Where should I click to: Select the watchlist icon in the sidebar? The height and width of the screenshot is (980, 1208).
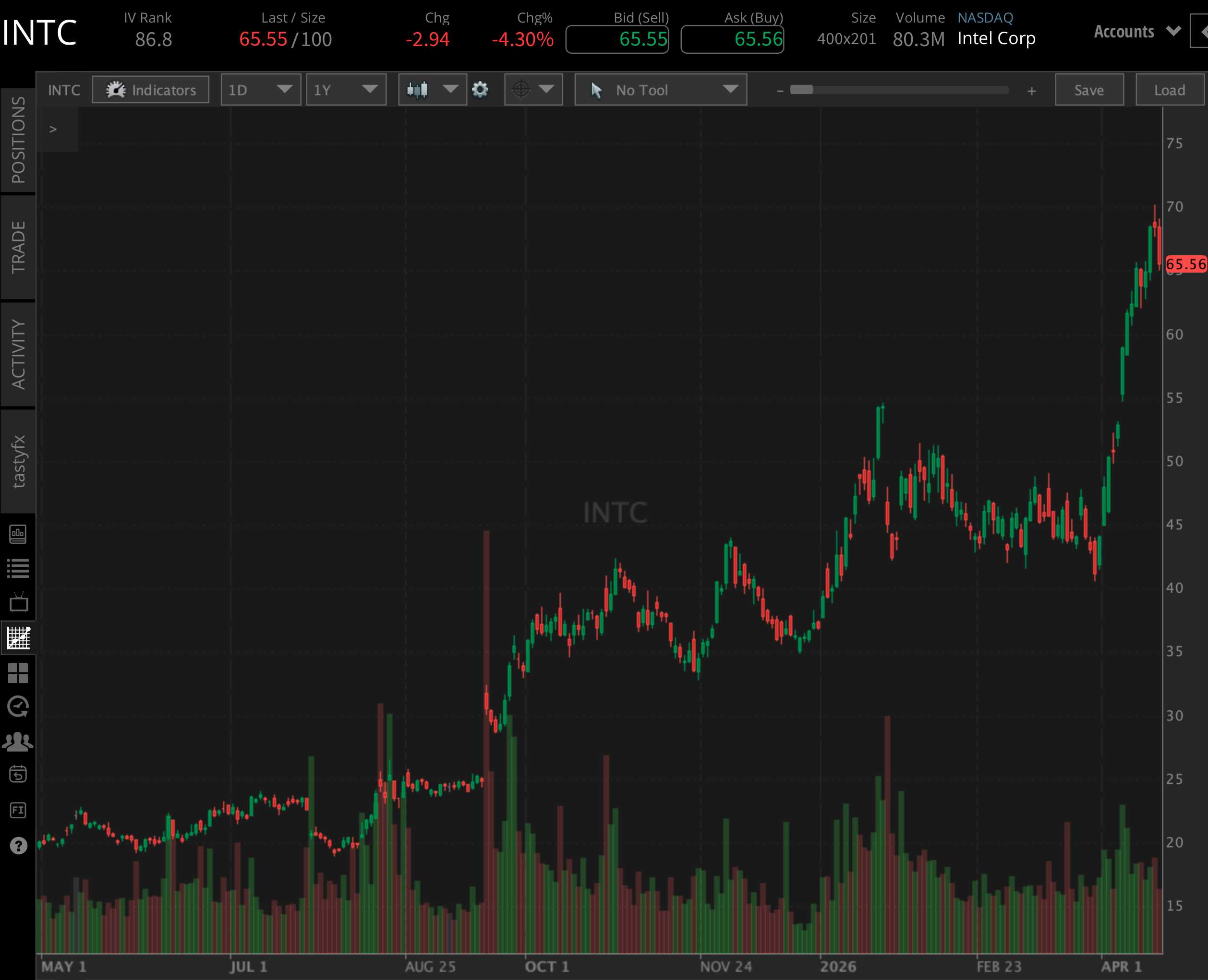[x=19, y=568]
